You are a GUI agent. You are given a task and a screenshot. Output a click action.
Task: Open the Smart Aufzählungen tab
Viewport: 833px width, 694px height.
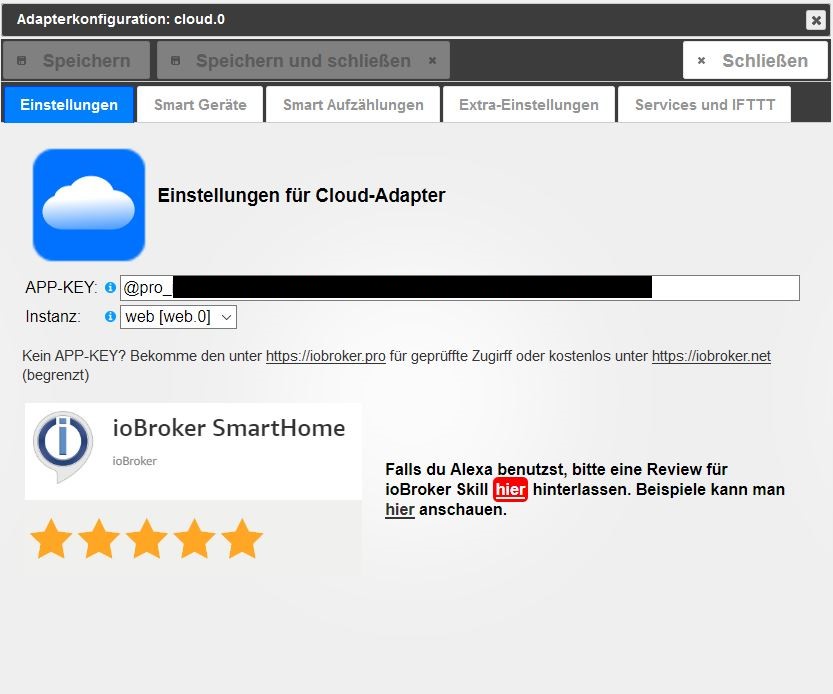click(353, 105)
